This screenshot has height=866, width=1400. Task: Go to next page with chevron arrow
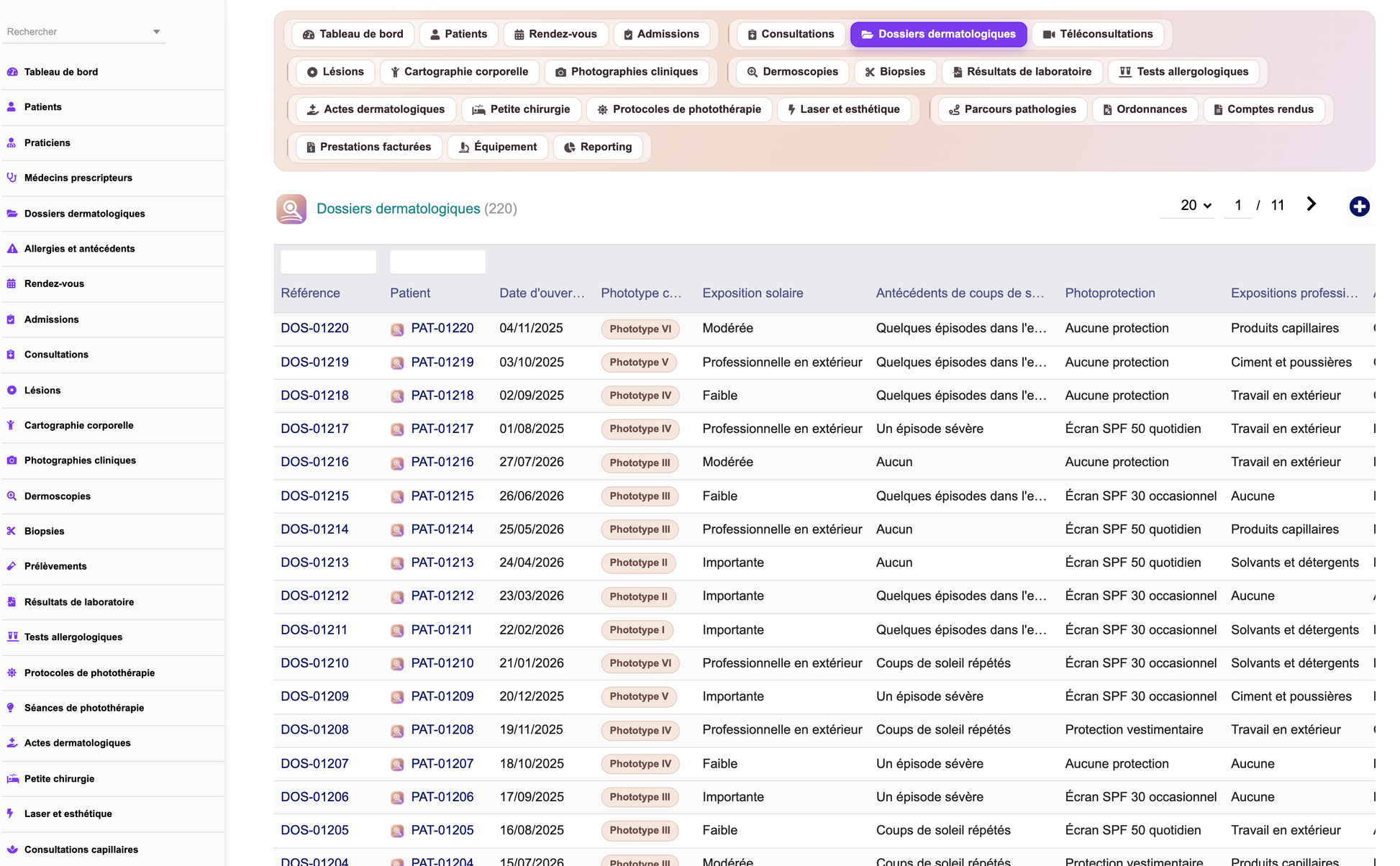(x=1311, y=204)
